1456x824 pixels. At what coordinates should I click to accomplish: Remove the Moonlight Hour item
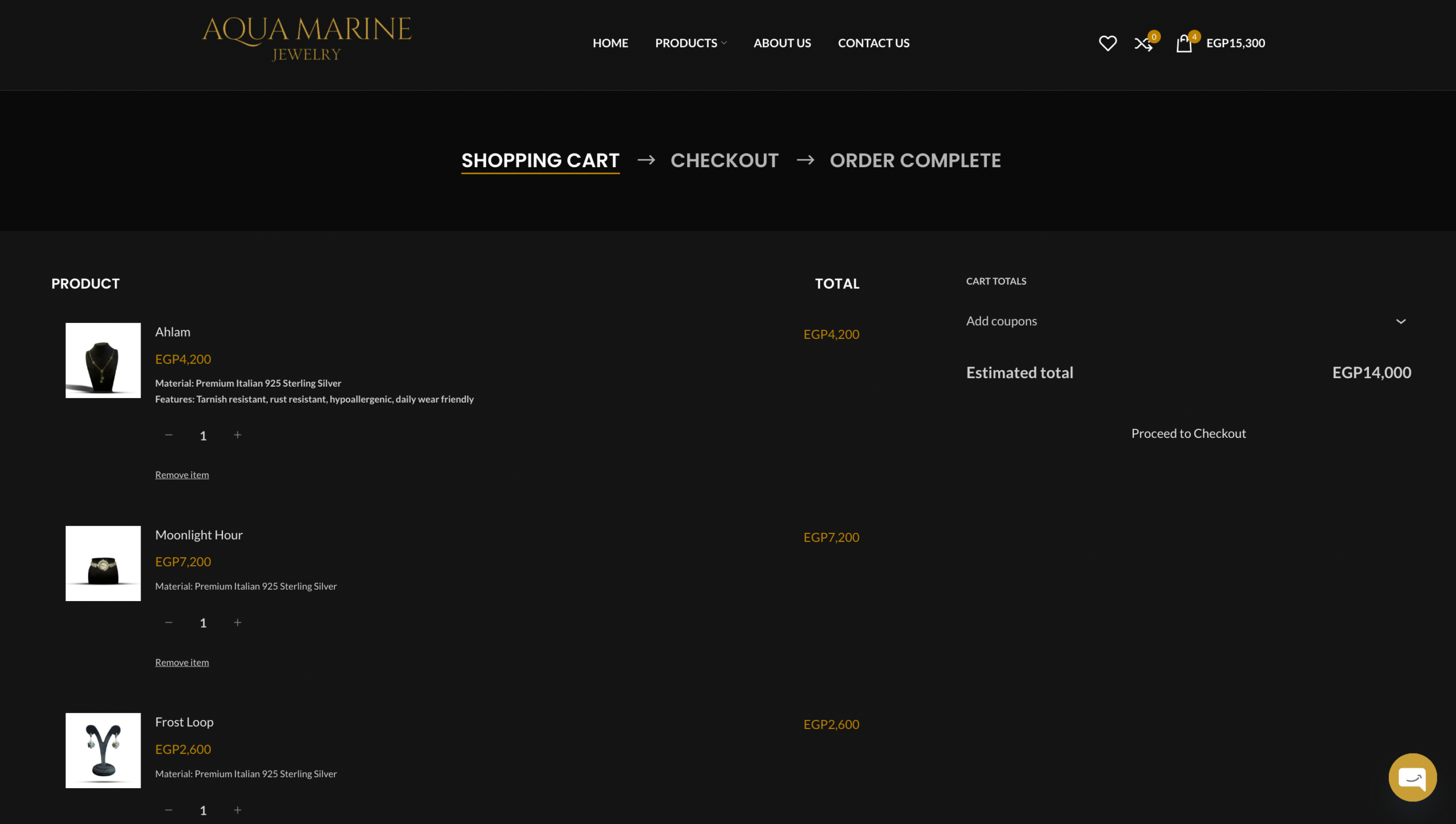coord(182,662)
